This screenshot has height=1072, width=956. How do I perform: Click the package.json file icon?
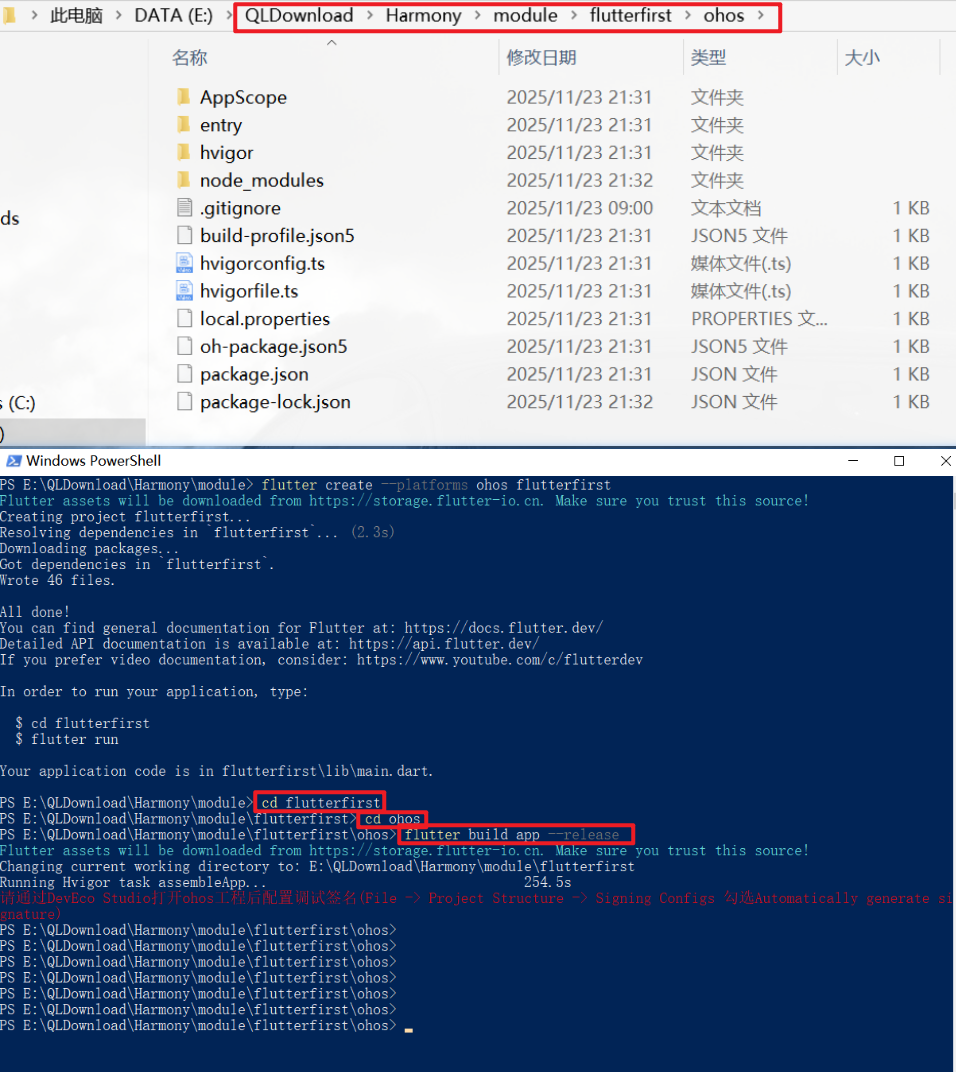(184, 374)
